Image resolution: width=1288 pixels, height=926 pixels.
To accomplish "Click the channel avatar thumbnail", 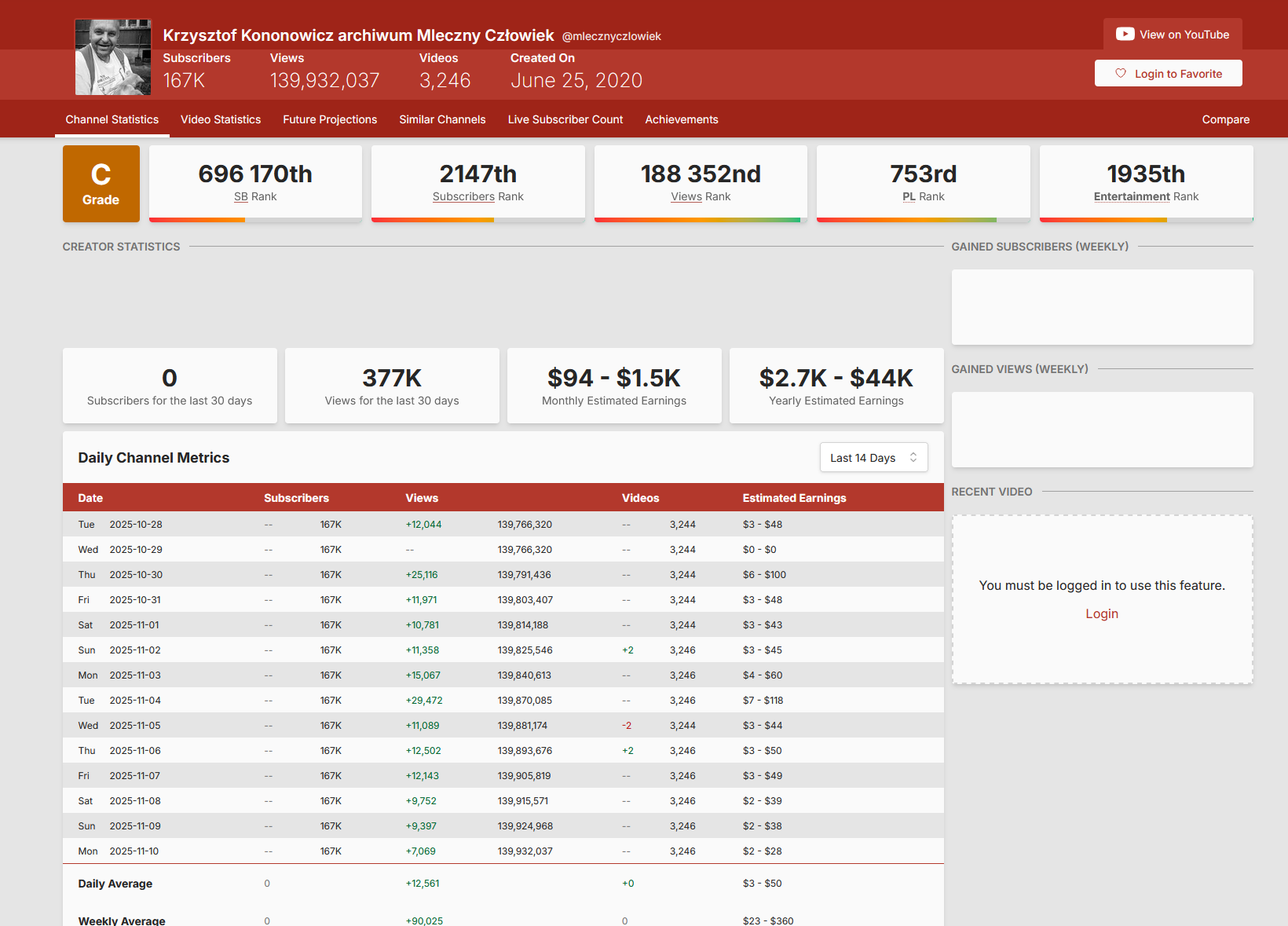I will pos(112,57).
